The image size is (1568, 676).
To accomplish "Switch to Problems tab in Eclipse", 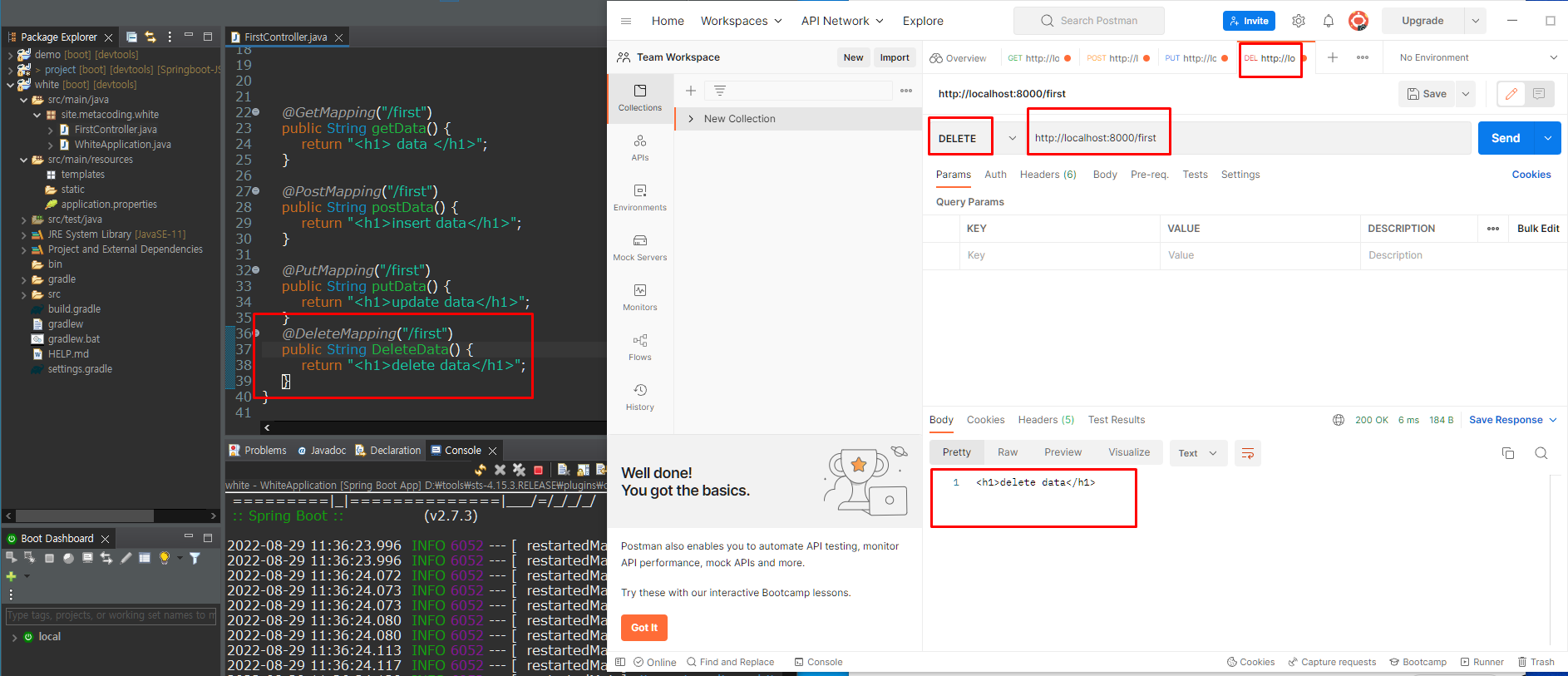I will (258, 450).
